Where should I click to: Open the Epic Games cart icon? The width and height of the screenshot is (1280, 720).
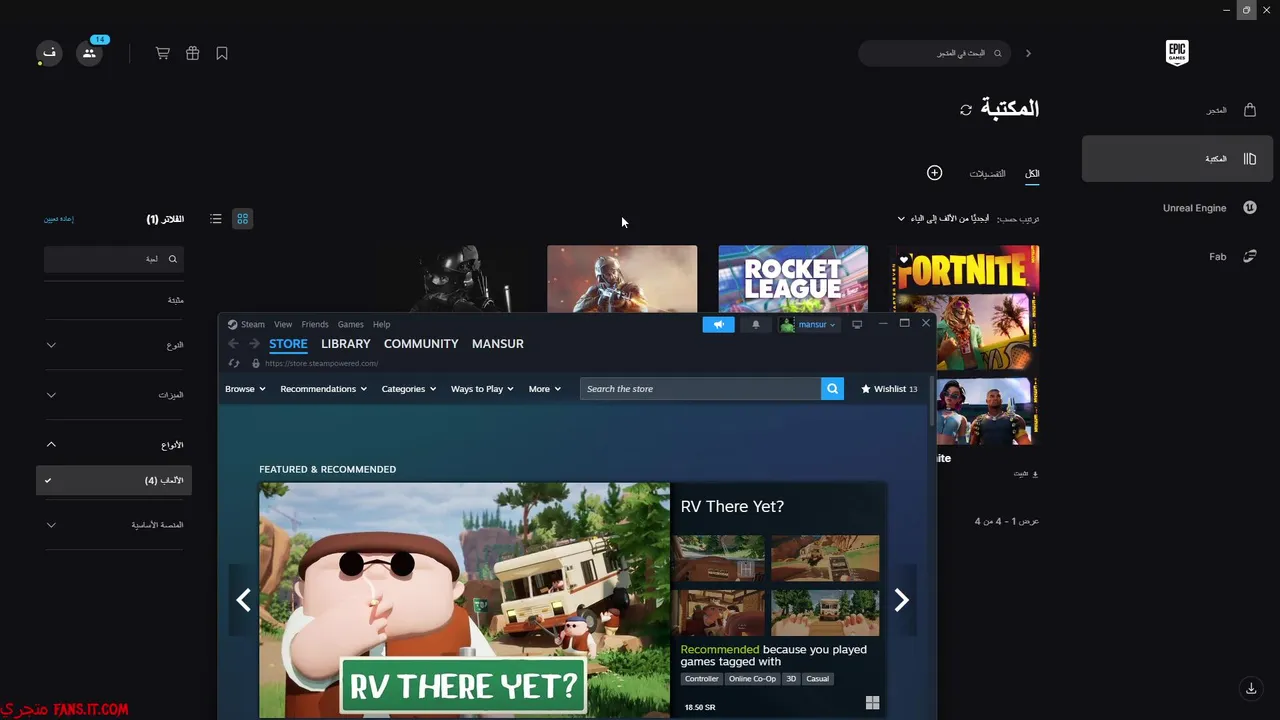[162, 53]
